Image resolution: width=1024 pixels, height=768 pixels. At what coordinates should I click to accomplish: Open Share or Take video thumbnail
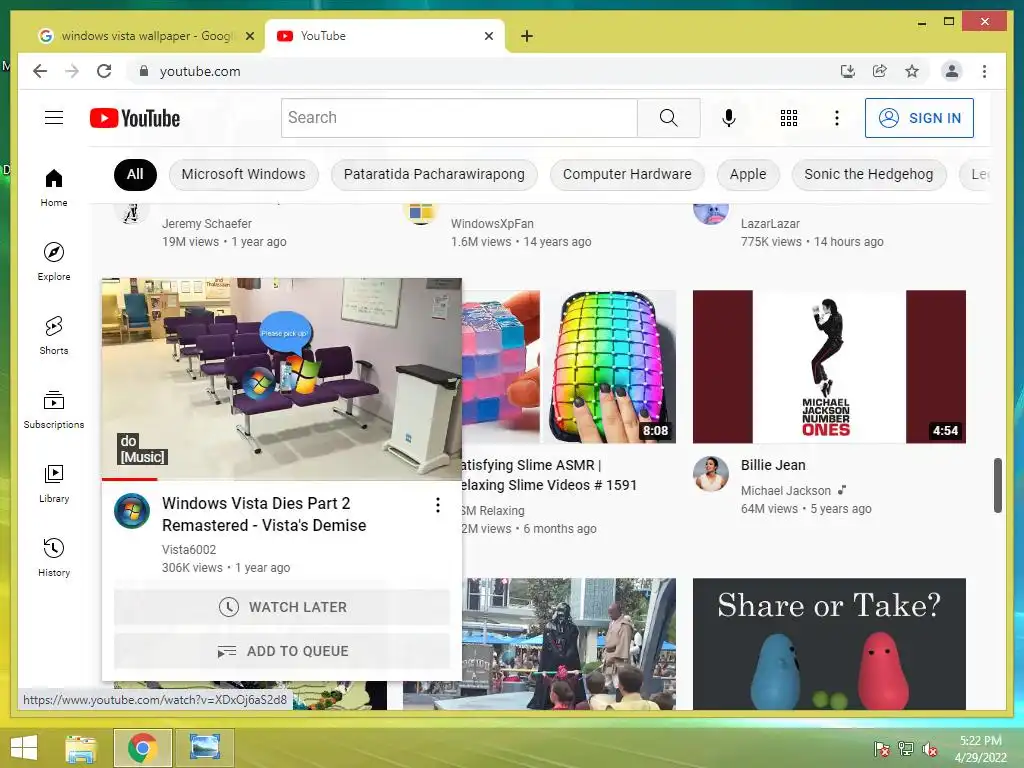click(x=829, y=644)
